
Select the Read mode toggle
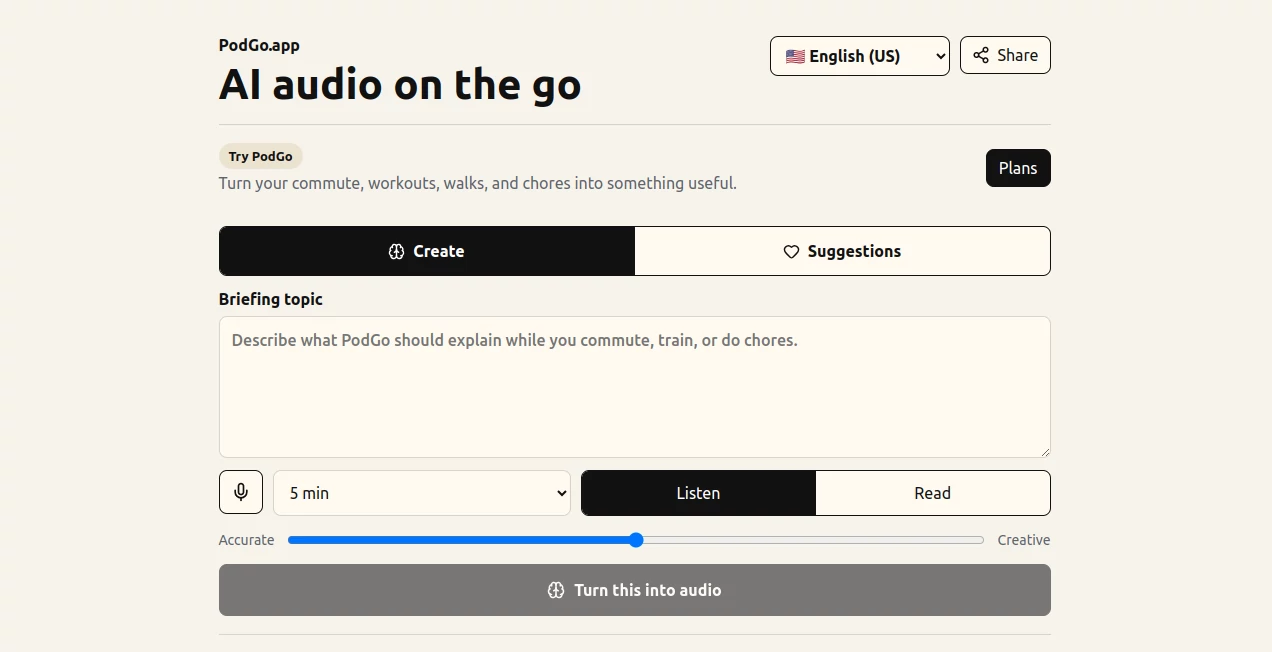(x=932, y=493)
